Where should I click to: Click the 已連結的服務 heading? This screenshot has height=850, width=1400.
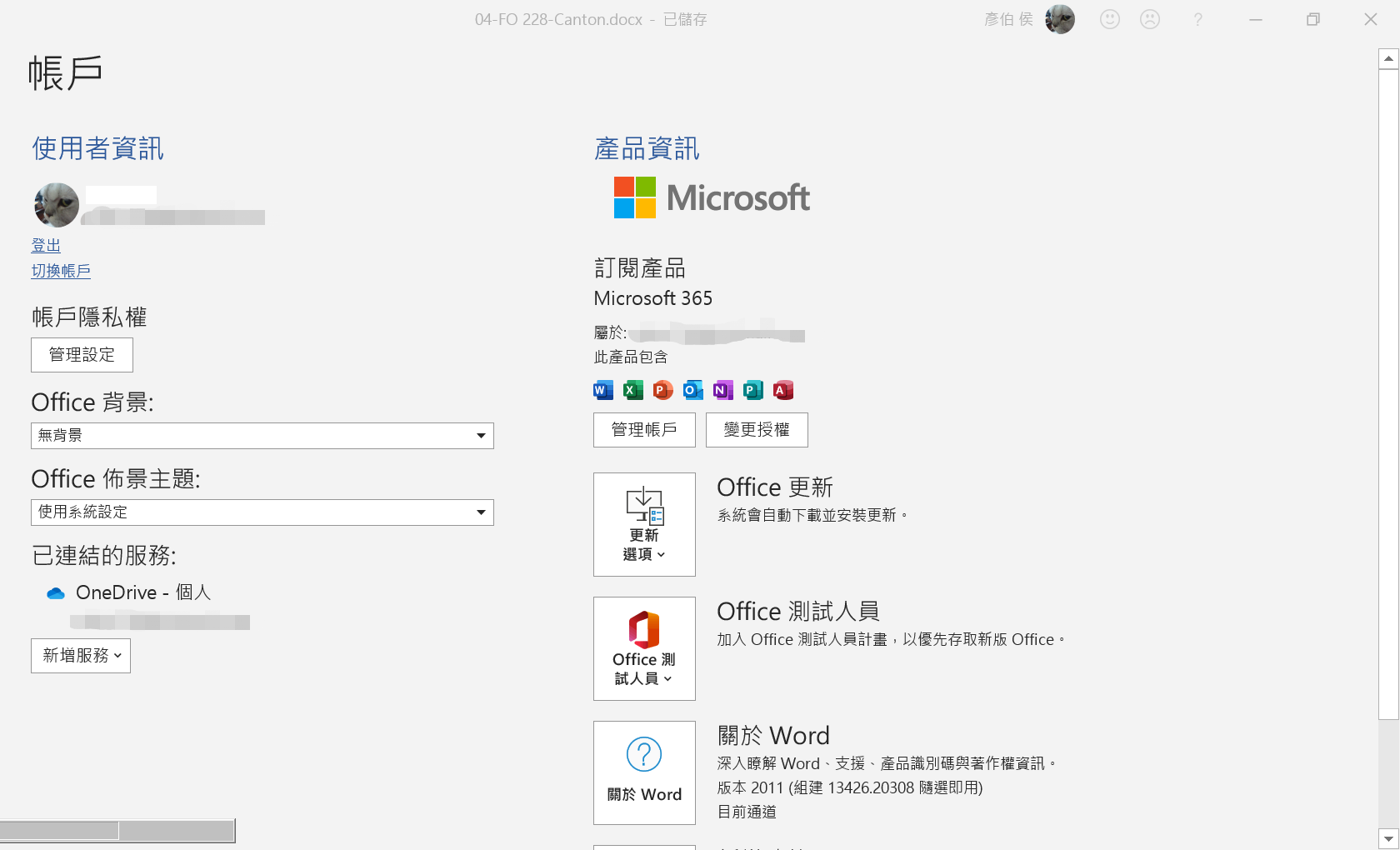click(x=104, y=555)
